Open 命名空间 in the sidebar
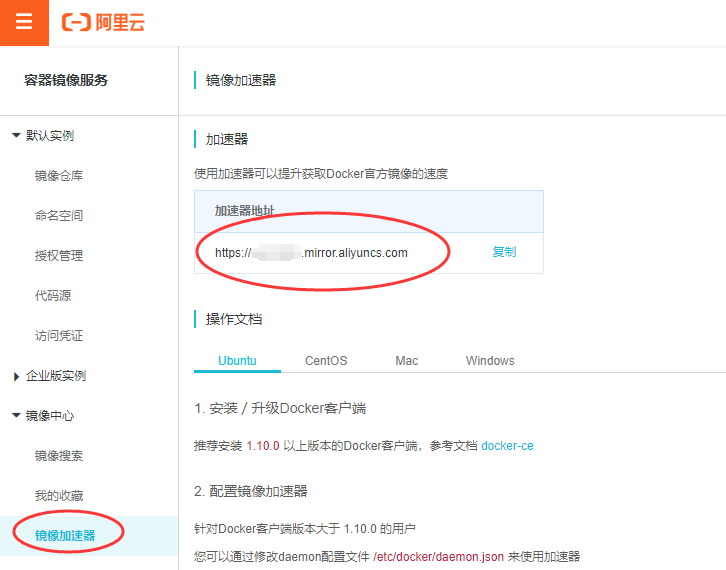 pyautogui.click(x=59, y=216)
